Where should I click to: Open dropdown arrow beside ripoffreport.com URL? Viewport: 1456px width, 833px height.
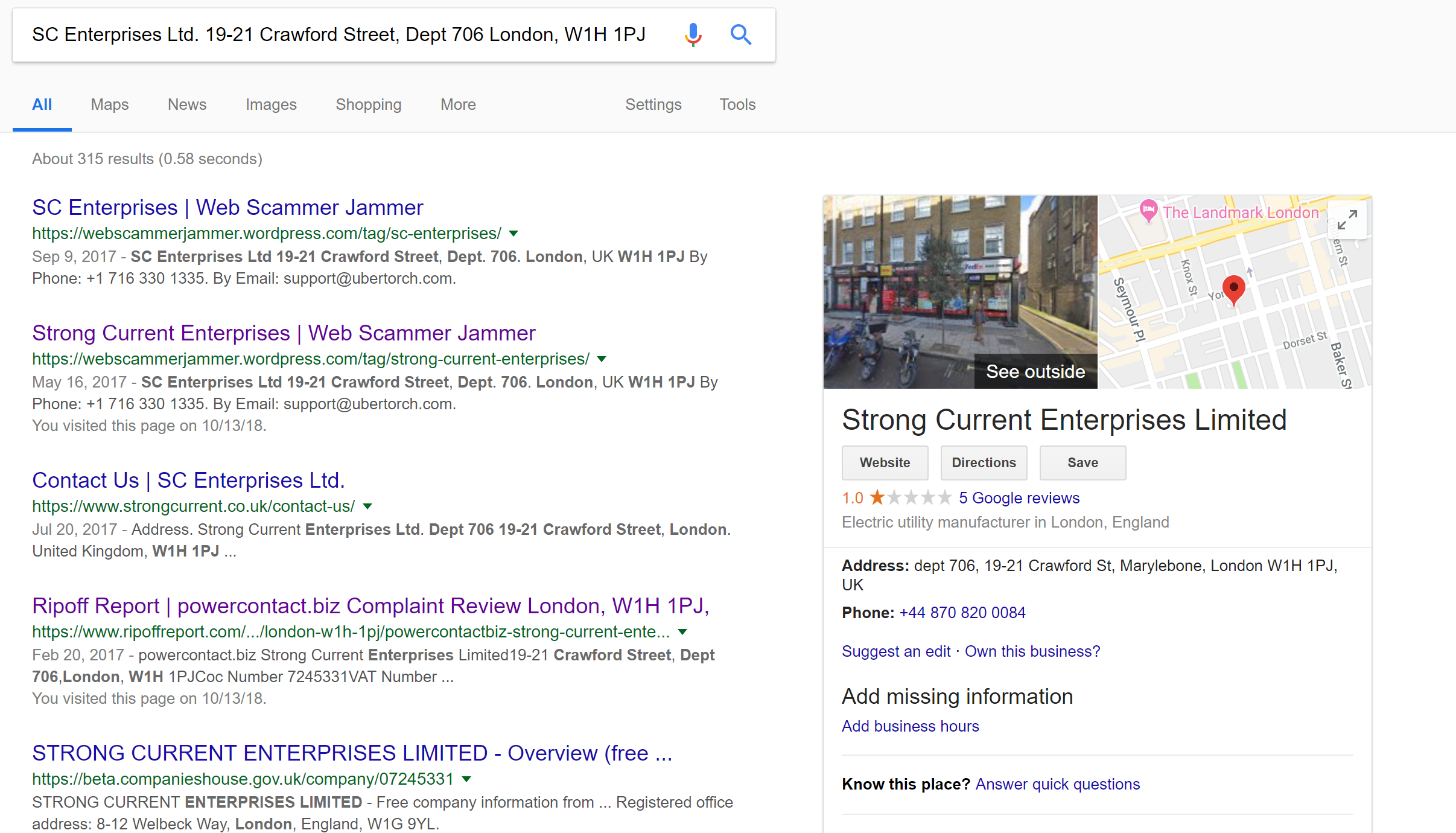point(682,632)
